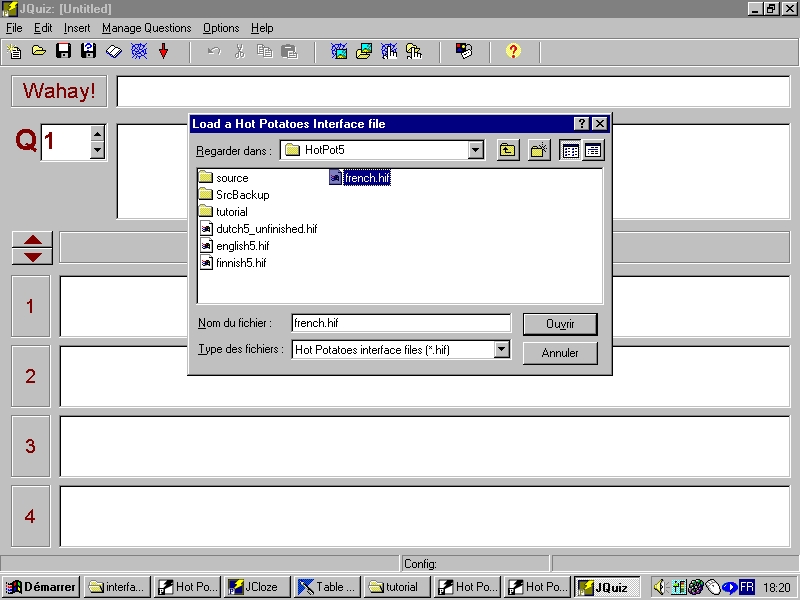Switch to the JCloze taskbar window
This screenshot has height=600, width=800.
[257, 587]
